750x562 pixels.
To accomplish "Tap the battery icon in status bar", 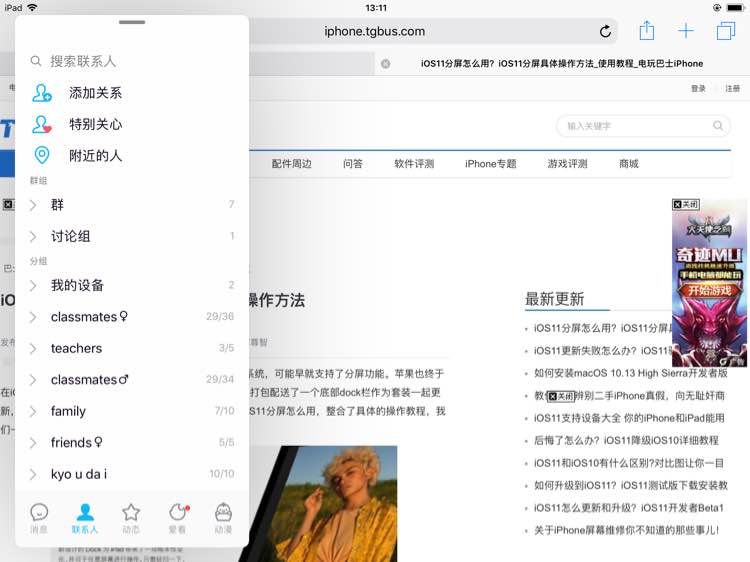I will [x=736, y=8].
